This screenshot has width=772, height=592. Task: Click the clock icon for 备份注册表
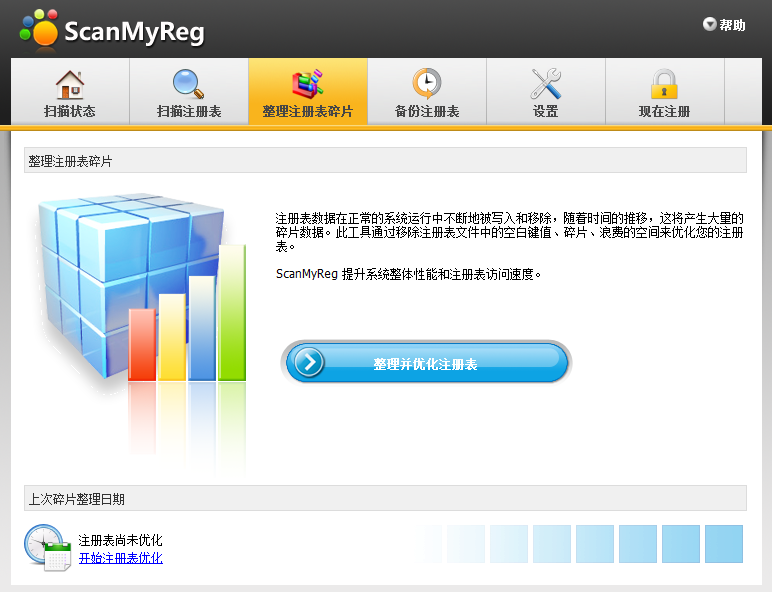[427, 84]
